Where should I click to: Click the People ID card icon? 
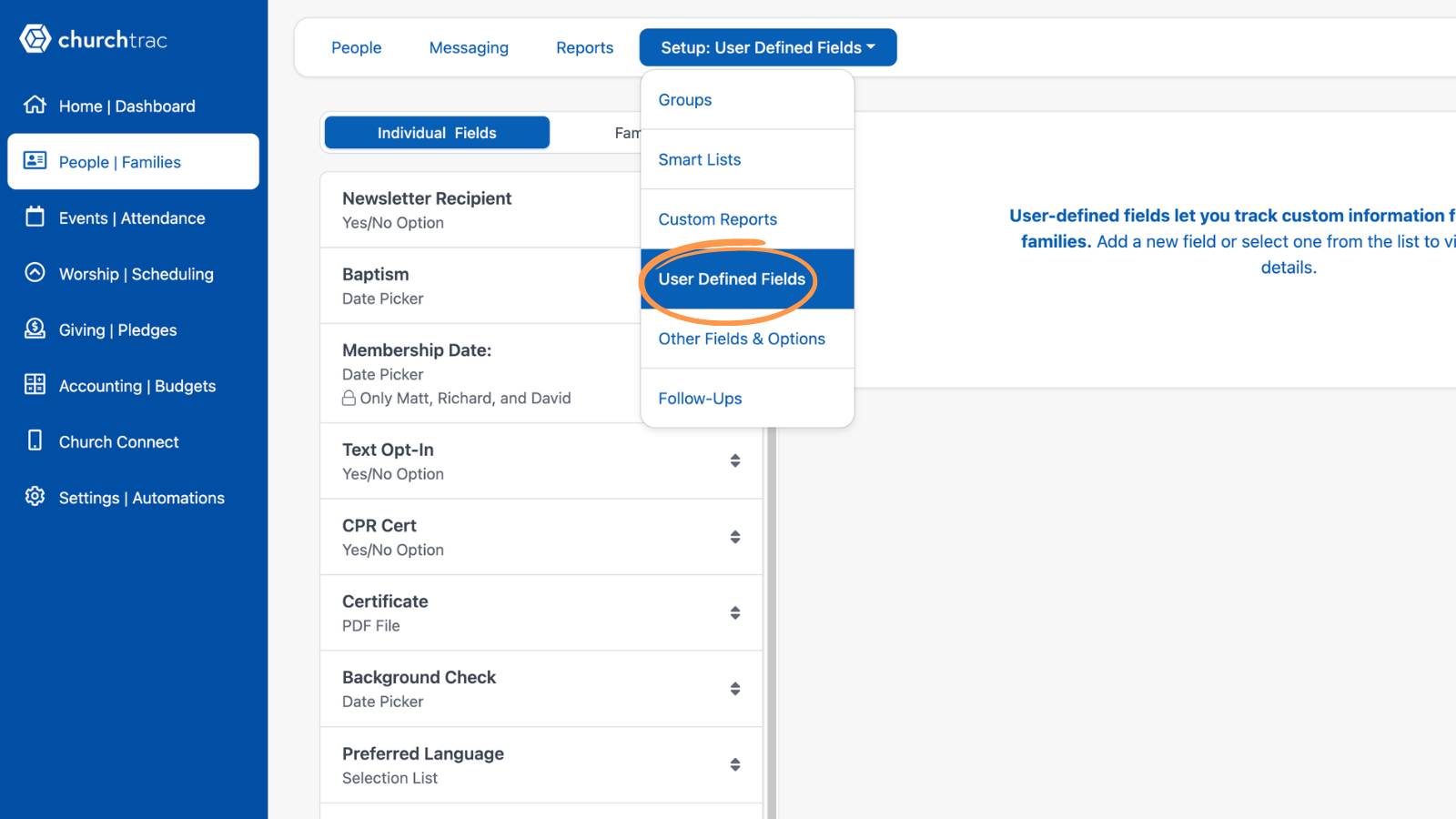(x=35, y=161)
